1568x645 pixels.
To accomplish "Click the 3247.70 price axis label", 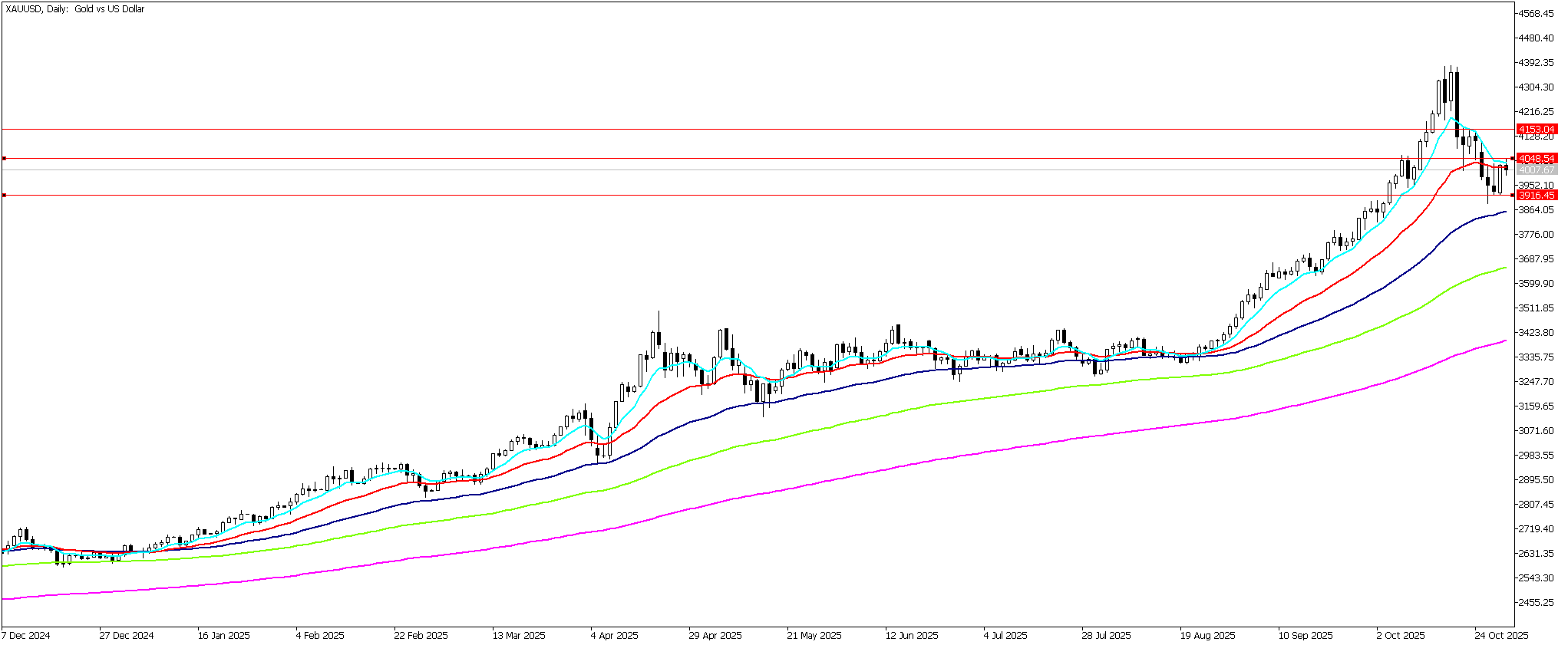I will point(1536,382).
